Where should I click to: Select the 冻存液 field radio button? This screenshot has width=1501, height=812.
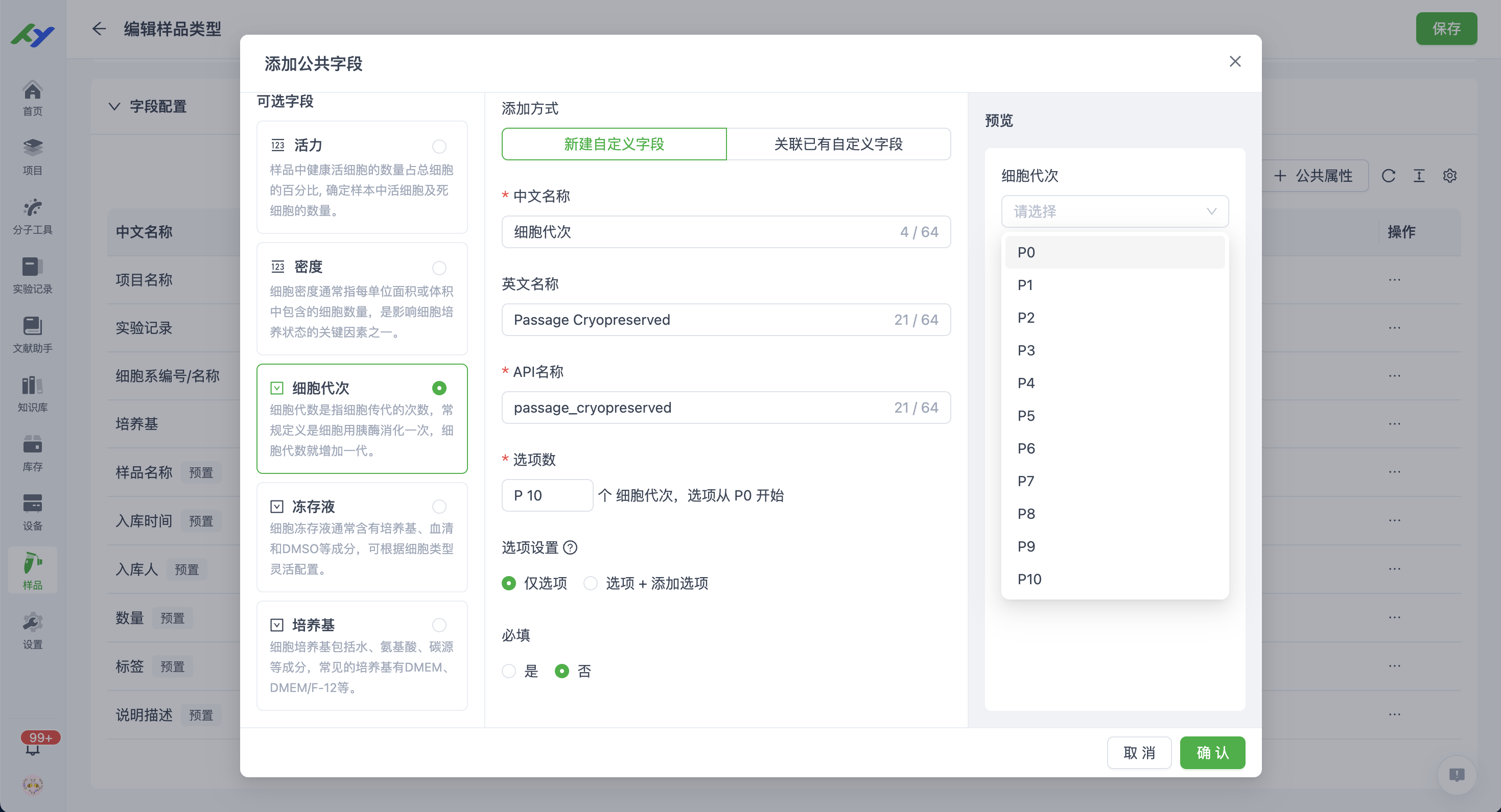tap(439, 506)
